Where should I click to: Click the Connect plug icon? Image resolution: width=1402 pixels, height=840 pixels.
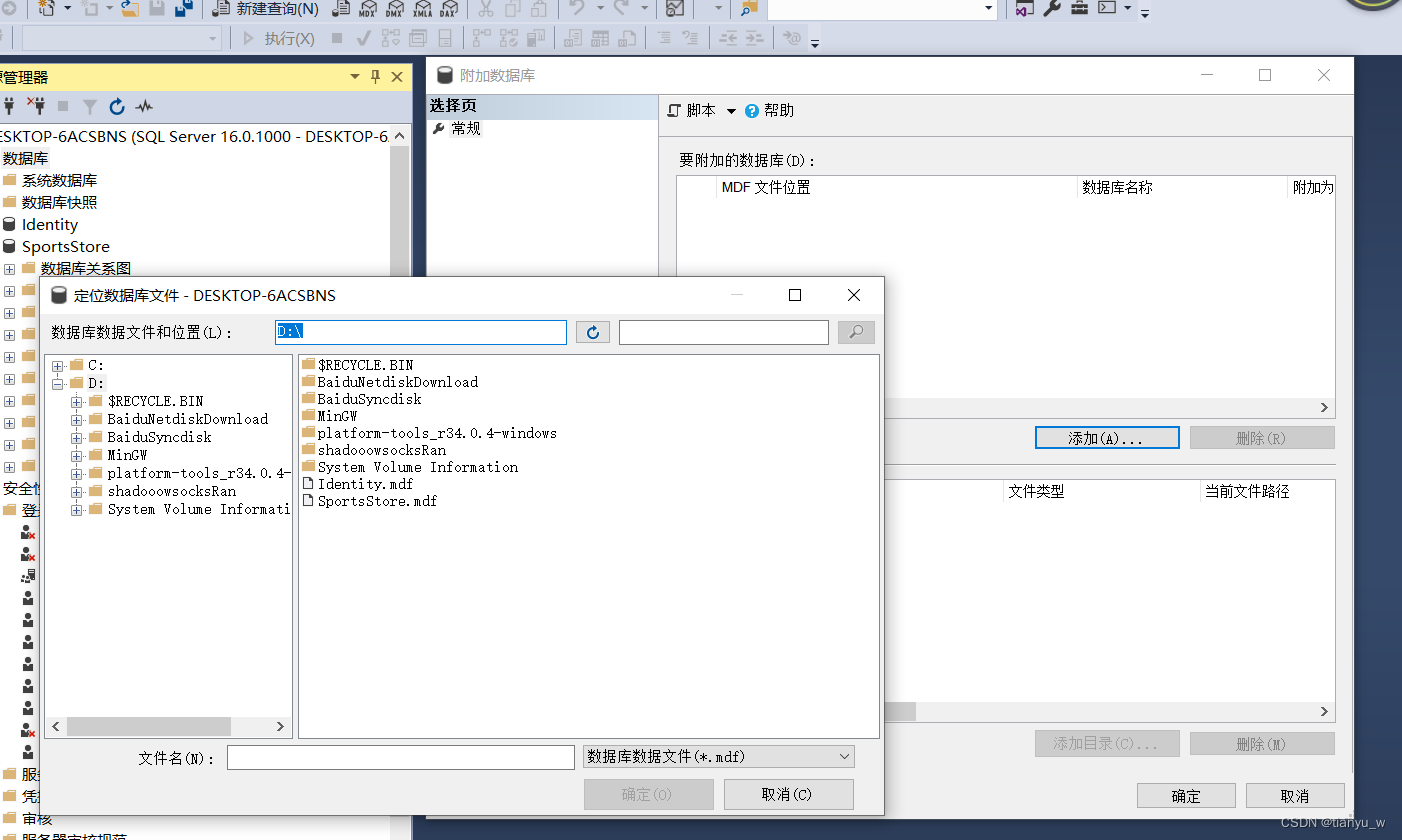9,106
